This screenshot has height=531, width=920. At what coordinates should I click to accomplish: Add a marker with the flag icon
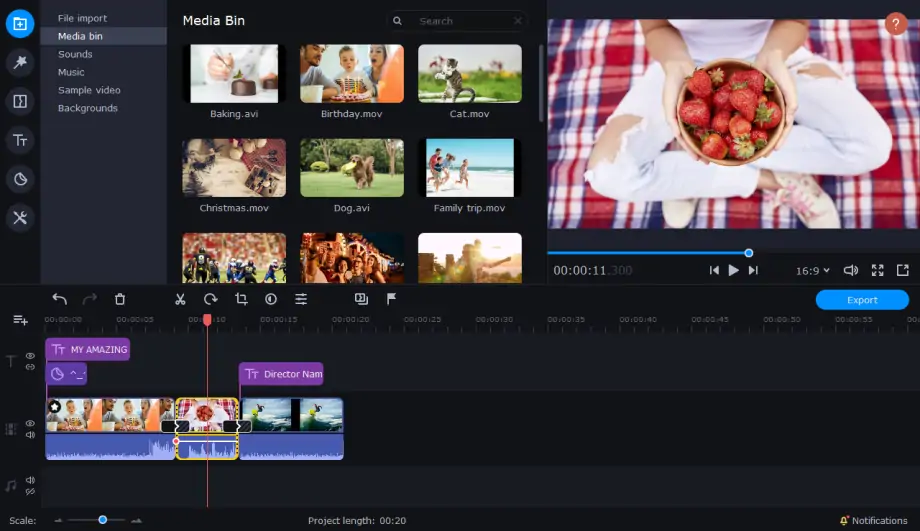click(x=391, y=299)
